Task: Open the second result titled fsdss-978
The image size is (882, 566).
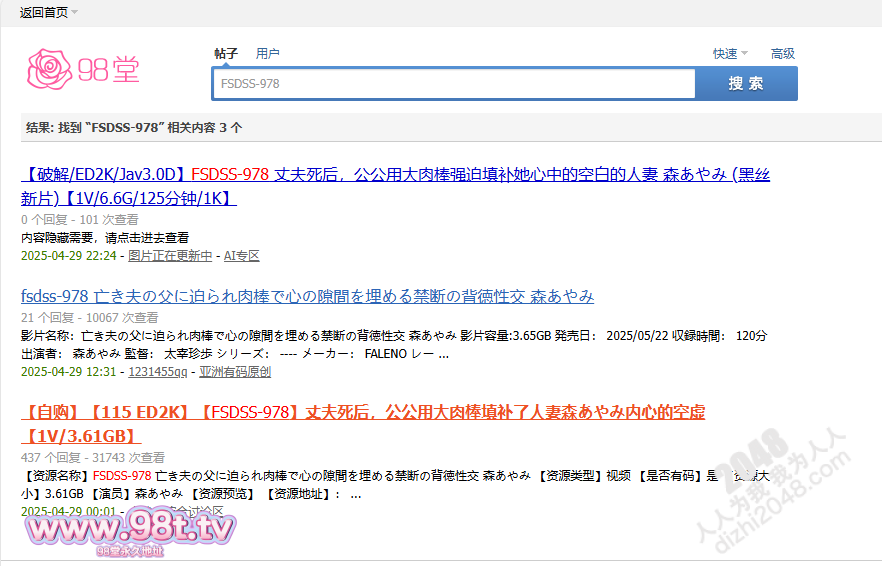Action: pyautogui.click(x=307, y=296)
